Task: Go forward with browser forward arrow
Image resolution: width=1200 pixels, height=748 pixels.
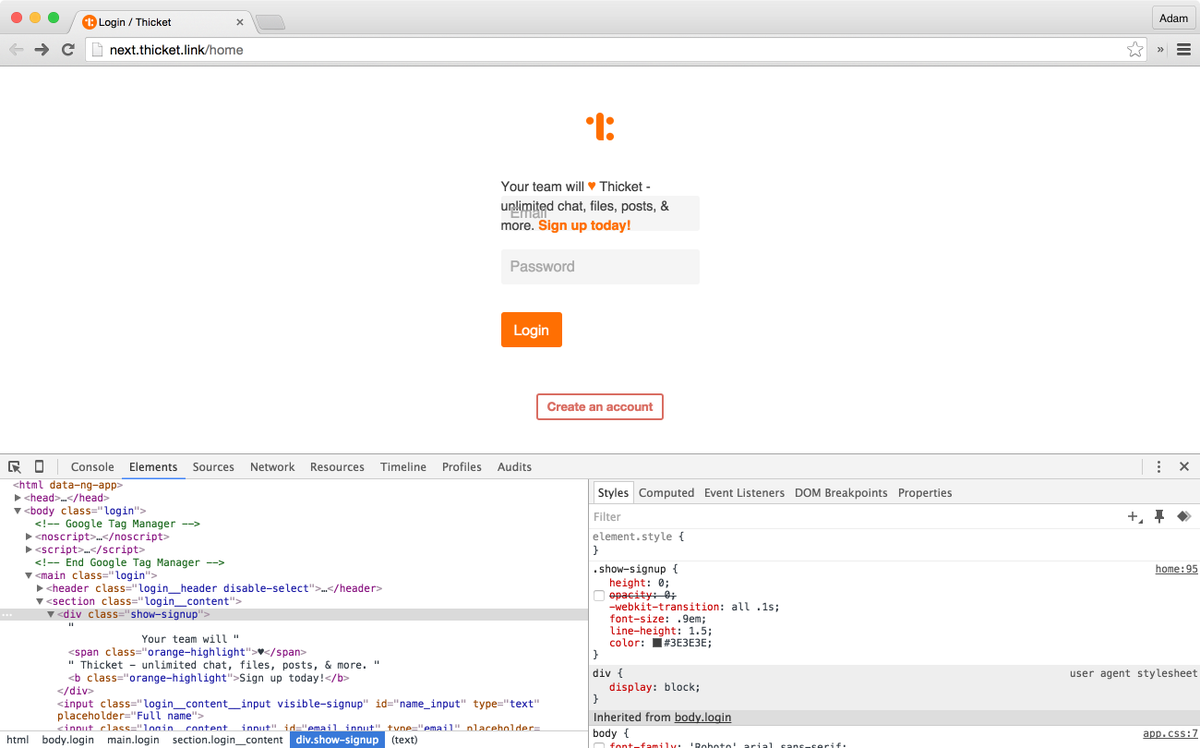Action: [x=42, y=49]
